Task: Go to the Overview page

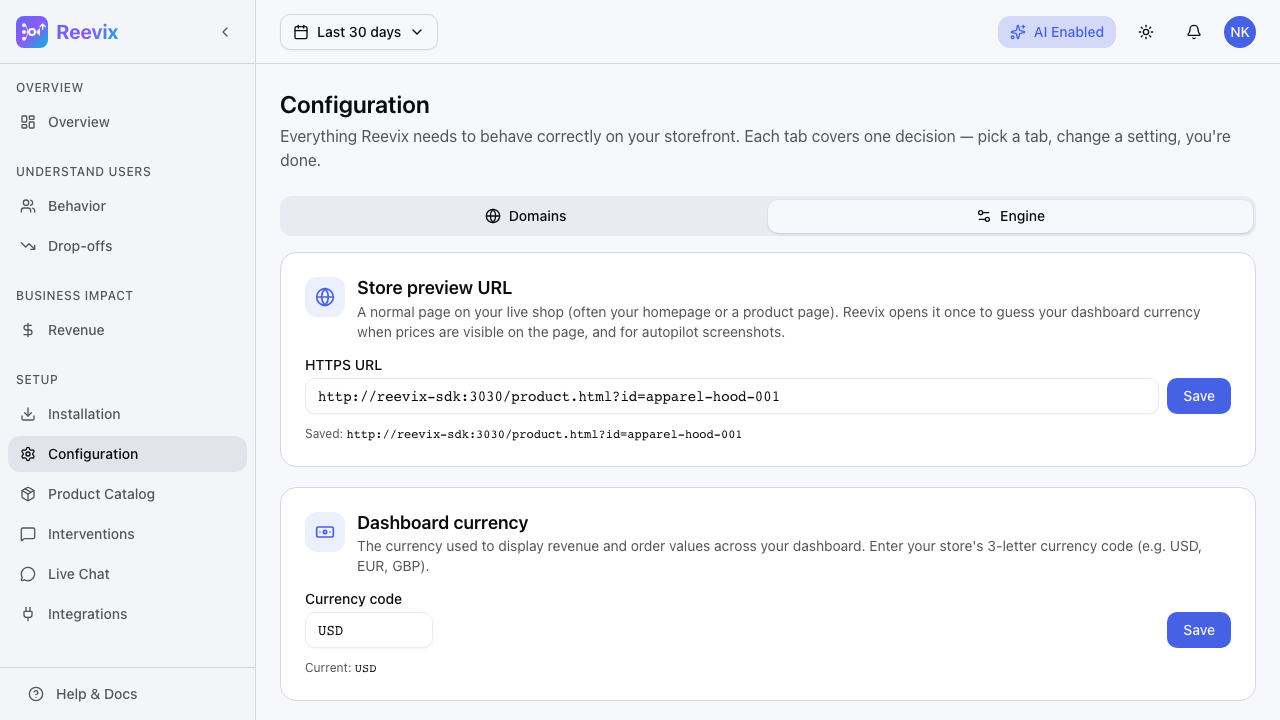Action: 127,122
